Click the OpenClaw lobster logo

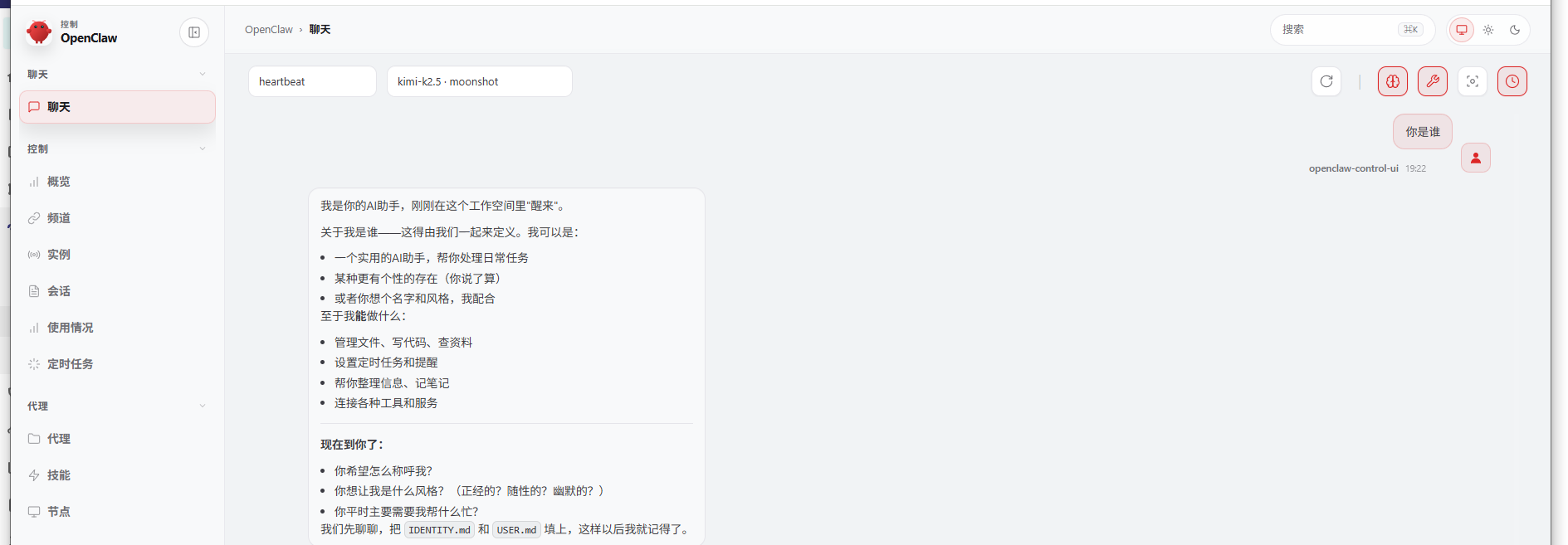click(39, 32)
